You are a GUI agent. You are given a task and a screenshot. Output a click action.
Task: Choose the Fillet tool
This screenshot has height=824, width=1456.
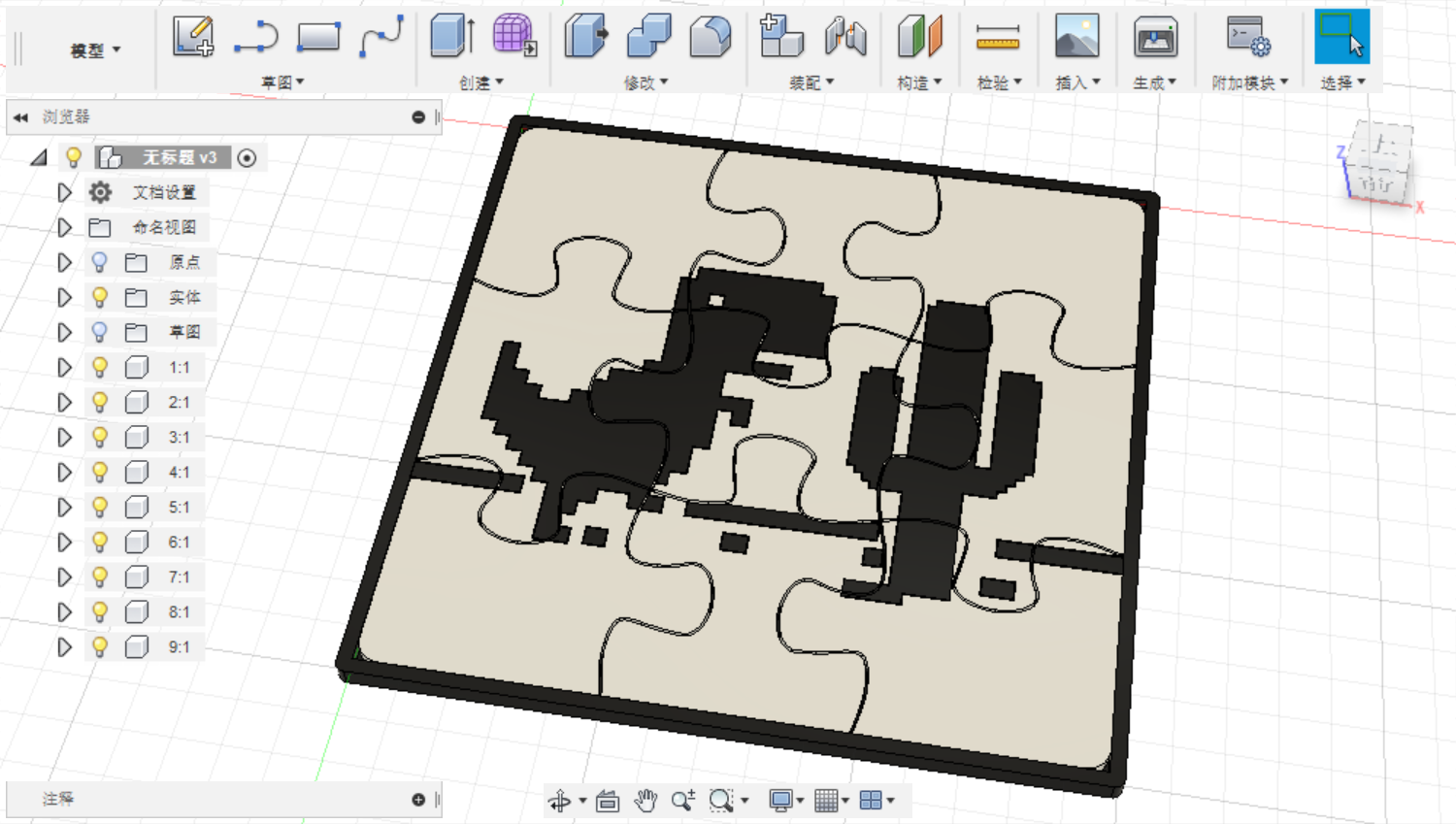coord(711,36)
